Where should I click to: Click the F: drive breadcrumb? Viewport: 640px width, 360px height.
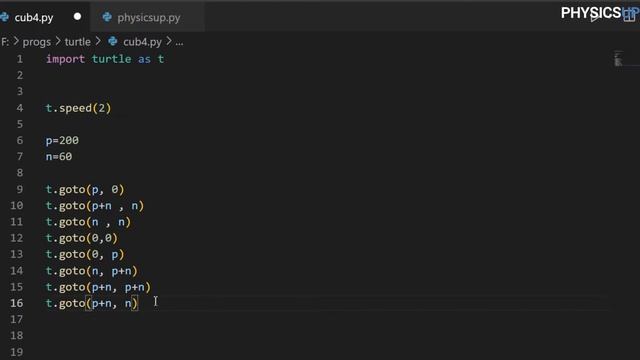tap(5, 42)
